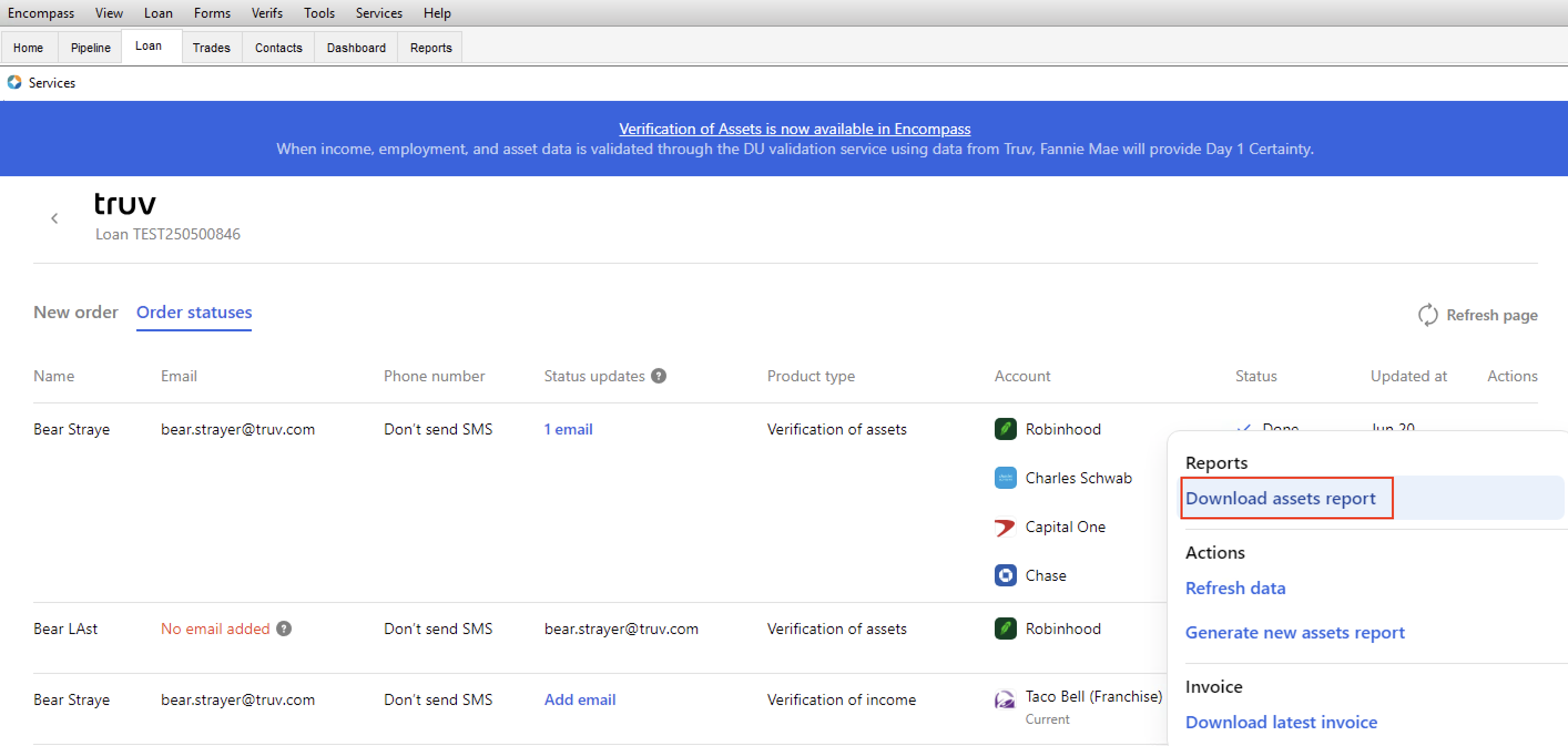Open the Tools menu
This screenshot has width=1568, height=746.
tap(319, 13)
